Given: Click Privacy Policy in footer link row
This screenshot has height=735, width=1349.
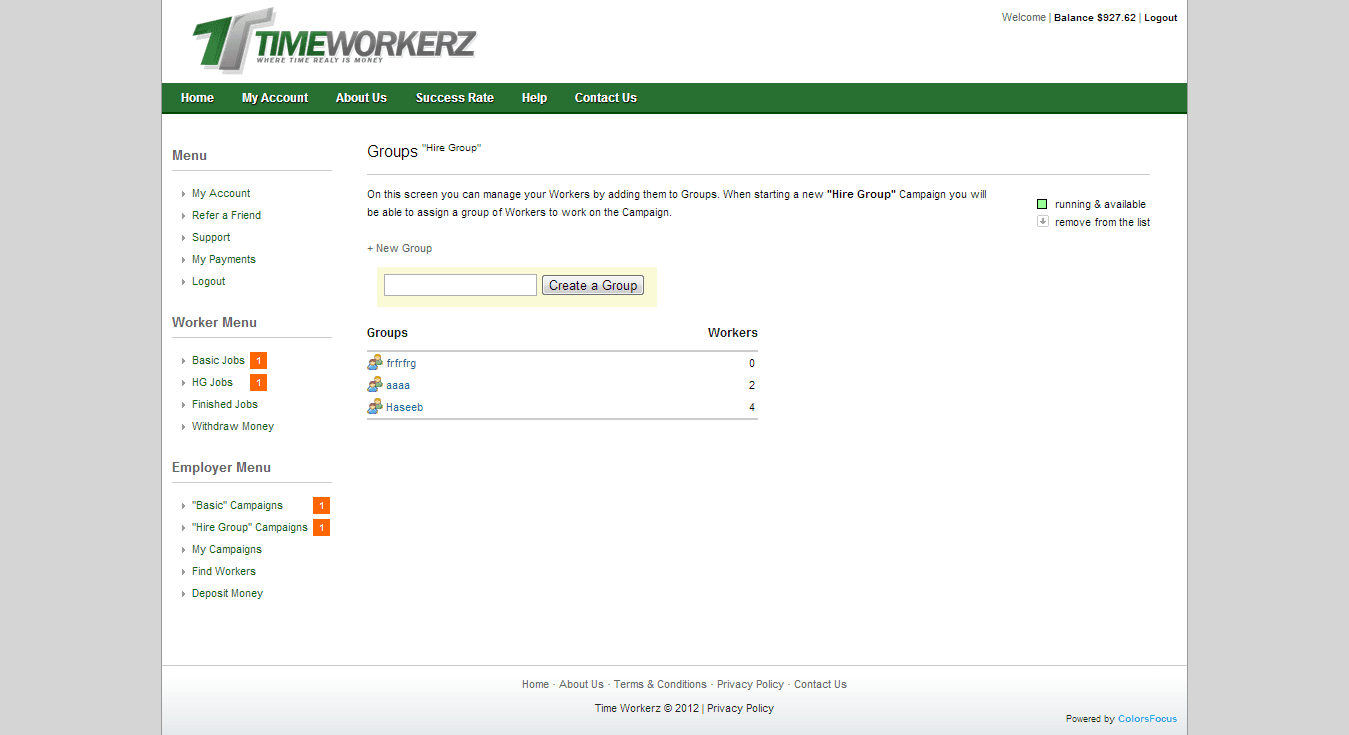Looking at the screenshot, I should (x=750, y=684).
